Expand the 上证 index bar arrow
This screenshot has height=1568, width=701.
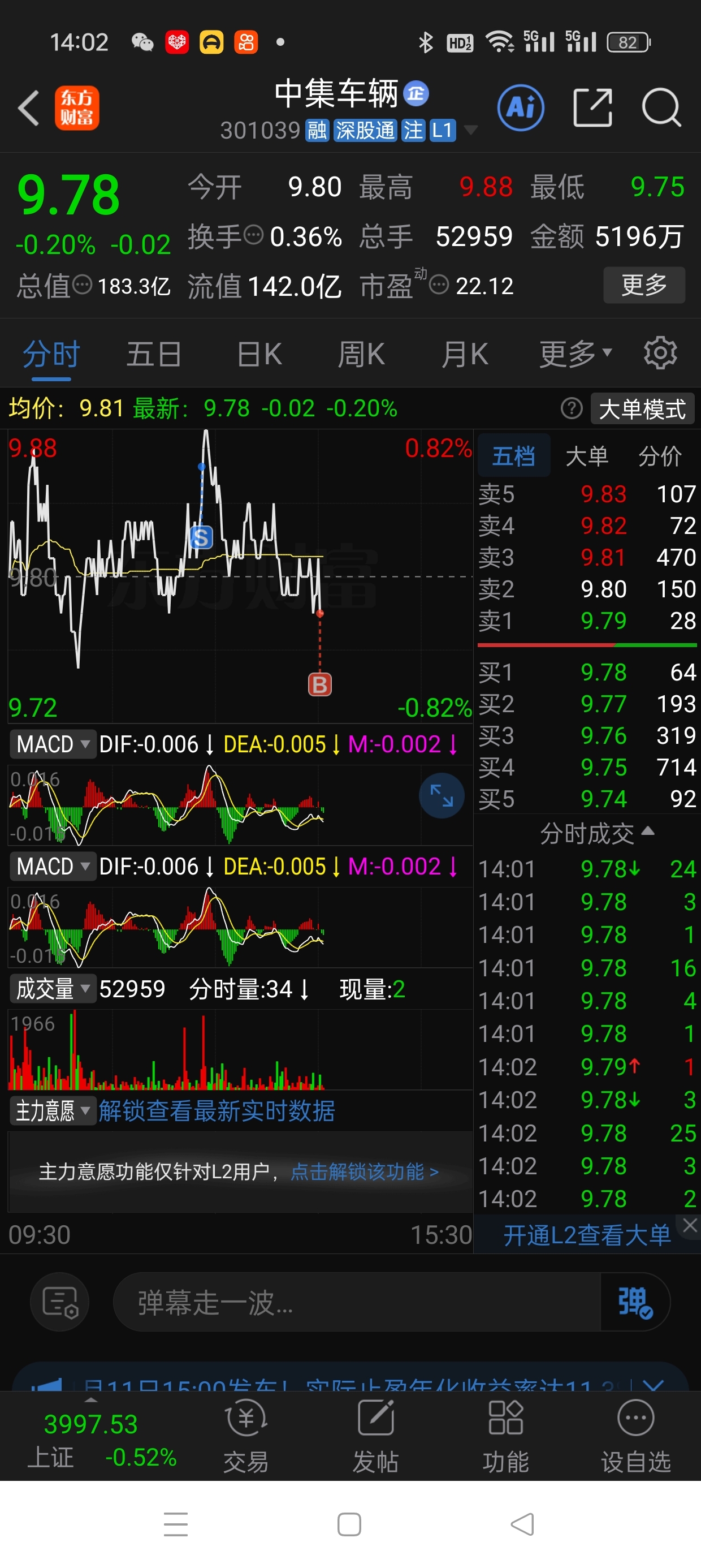(90, 1400)
